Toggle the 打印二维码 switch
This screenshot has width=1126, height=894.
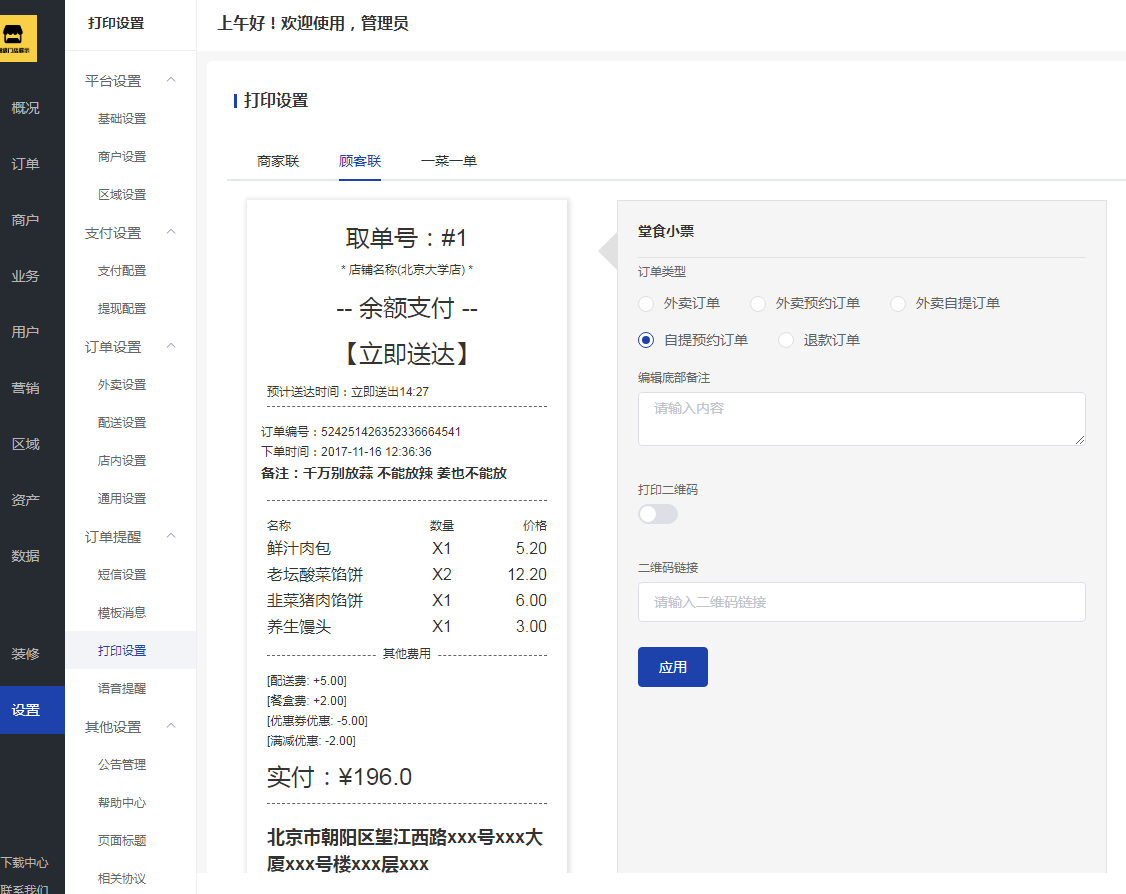(x=658, y=514)
